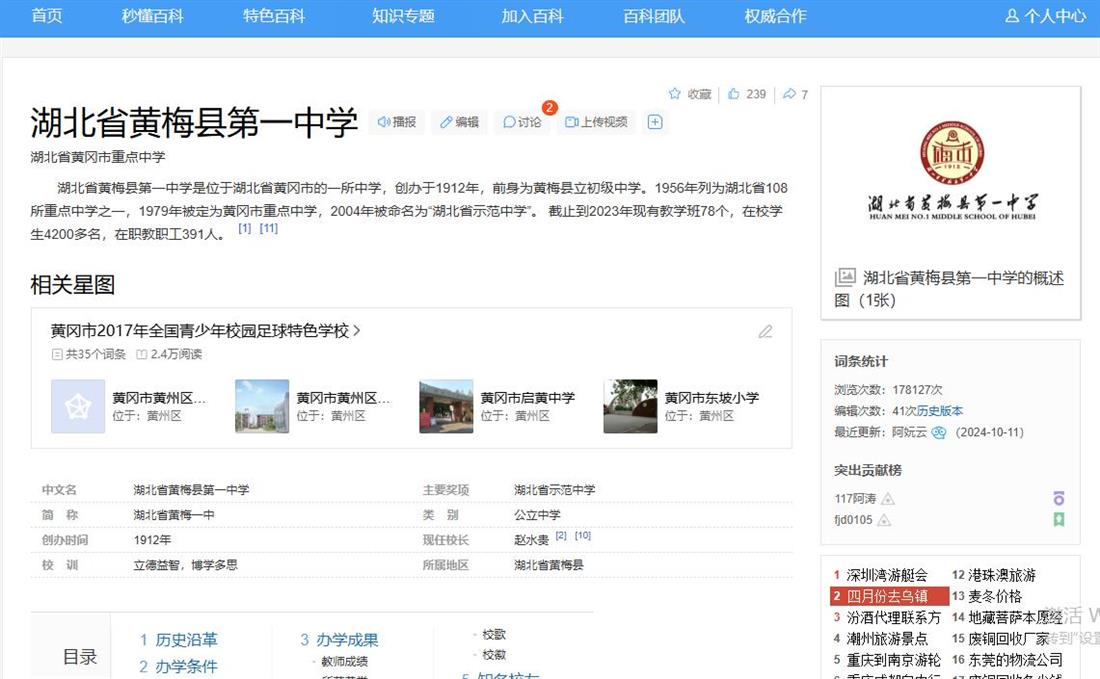Open the 权威合作 menu item
Image resolution: width=1100 pixels, height=679 pixels.
click(x=775, y=16)
